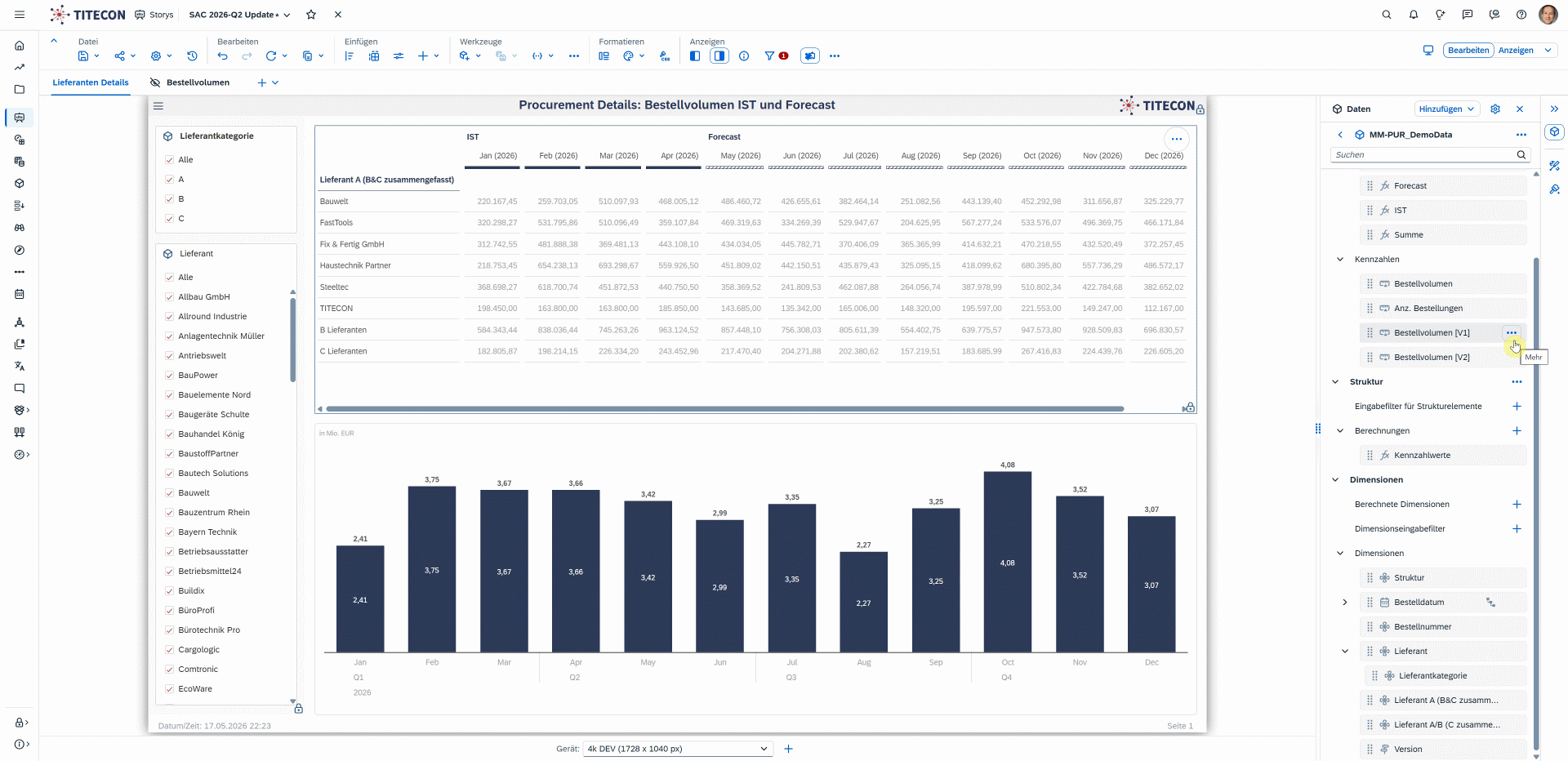Select Lieferantkategorie dimension item
1568x761 pixels.
click(x=1445, y=675)
